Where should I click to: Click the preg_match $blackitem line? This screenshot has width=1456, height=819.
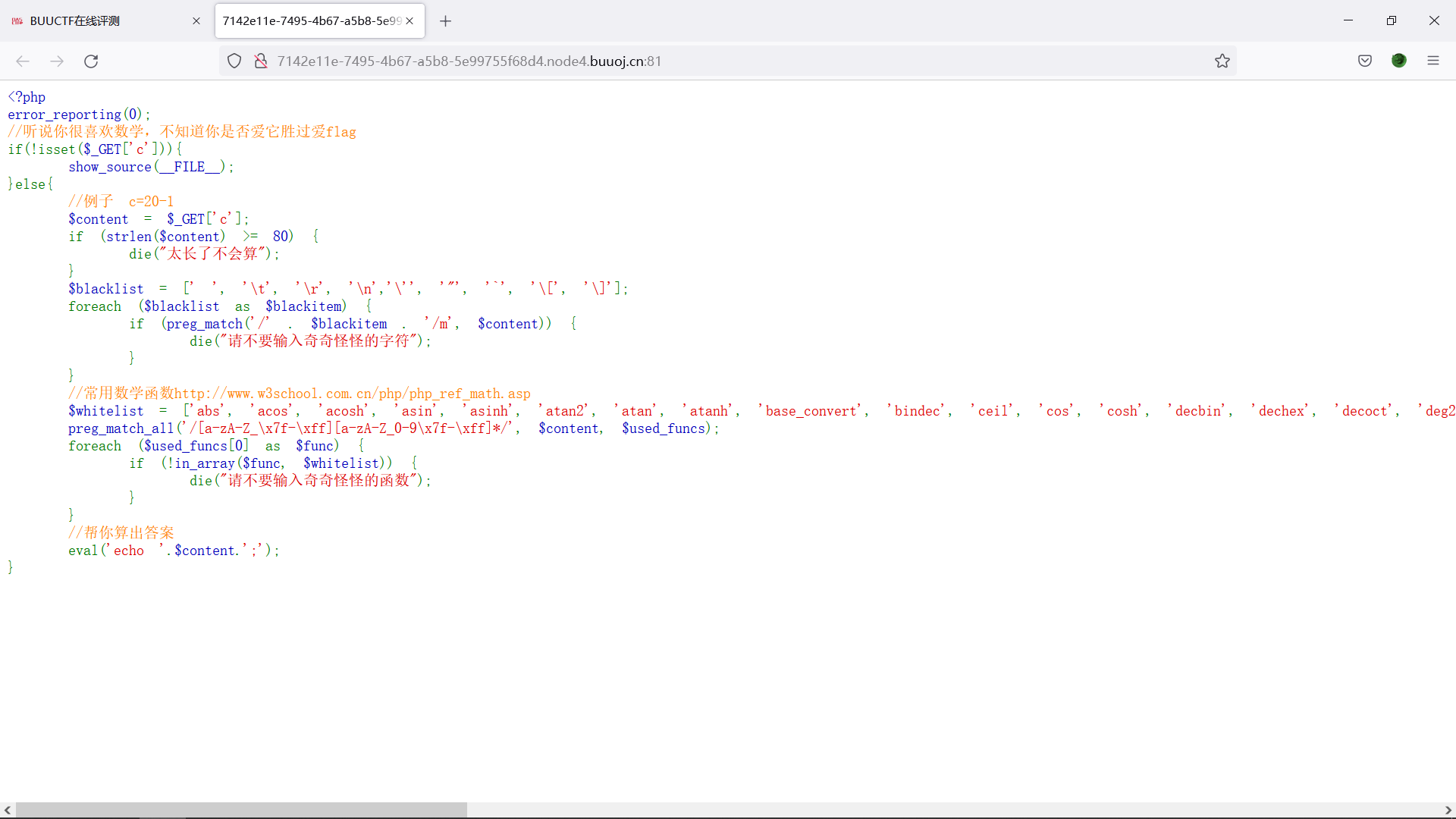[x=353, y=324]
